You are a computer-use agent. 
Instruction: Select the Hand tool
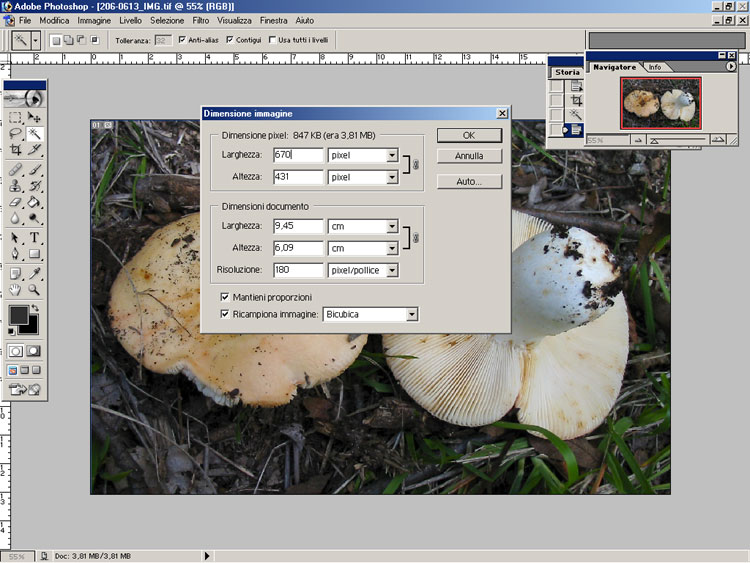(15, 289)
